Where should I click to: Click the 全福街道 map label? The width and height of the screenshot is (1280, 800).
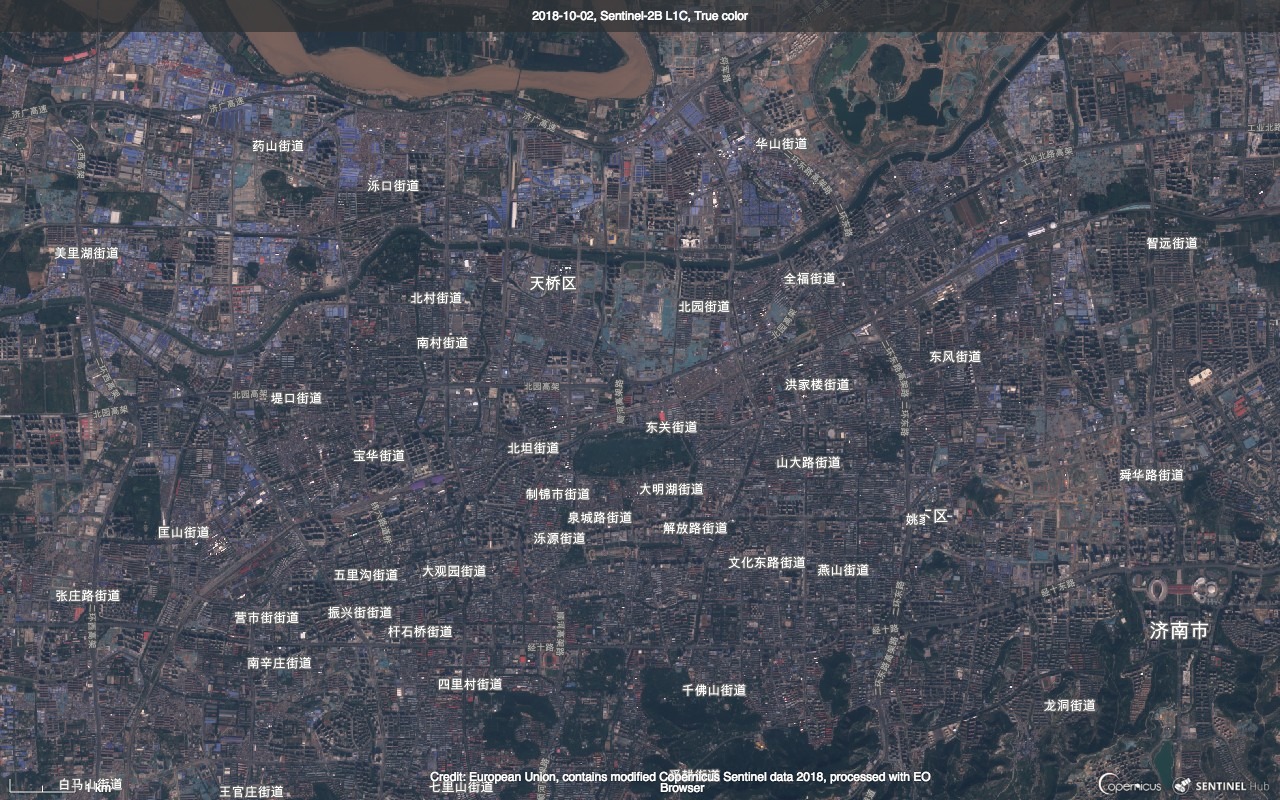point(810,278)
